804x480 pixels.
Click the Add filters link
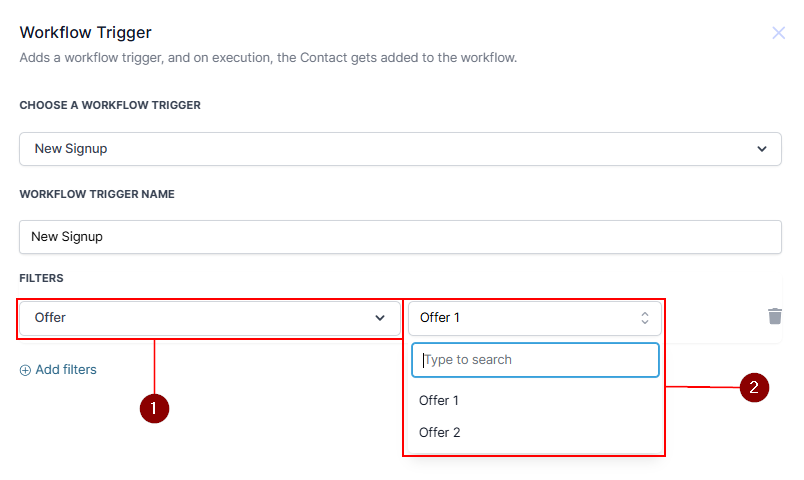click(x=66, y=370)
